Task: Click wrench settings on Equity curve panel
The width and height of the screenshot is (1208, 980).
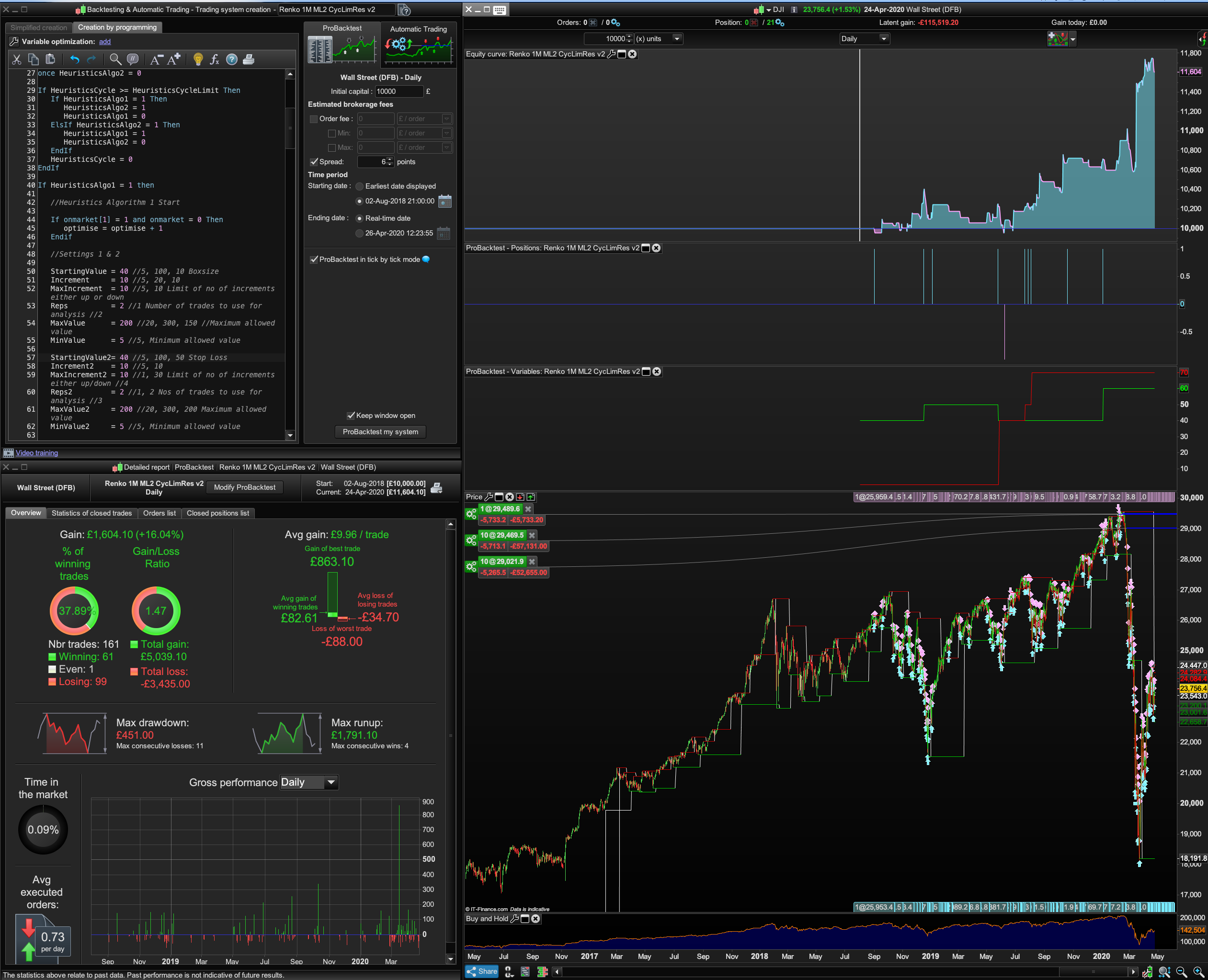Action: (611, 54)
